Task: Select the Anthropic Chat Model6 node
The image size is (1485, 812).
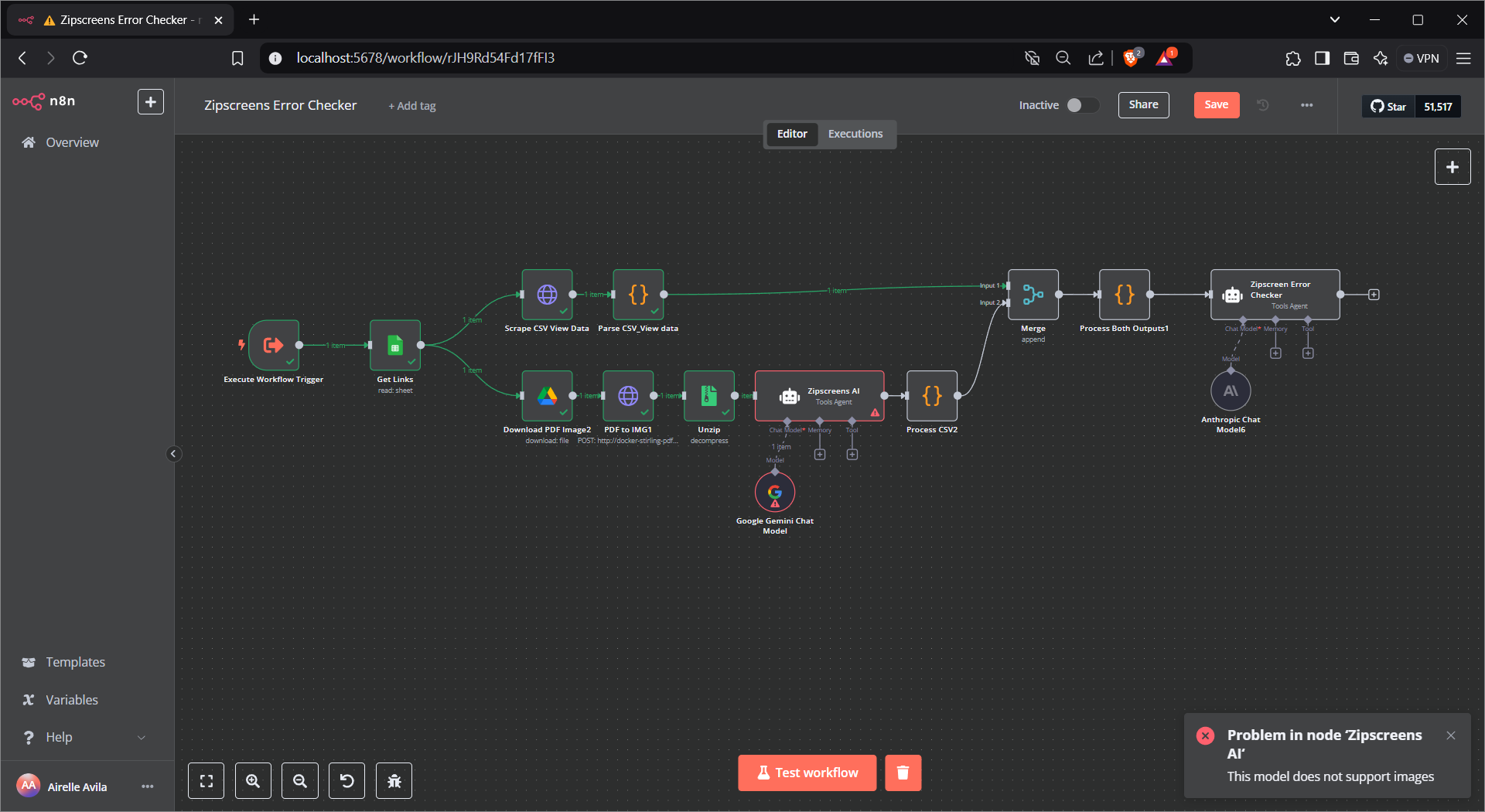Action: pyautogui.click(x=1230, y=391)
